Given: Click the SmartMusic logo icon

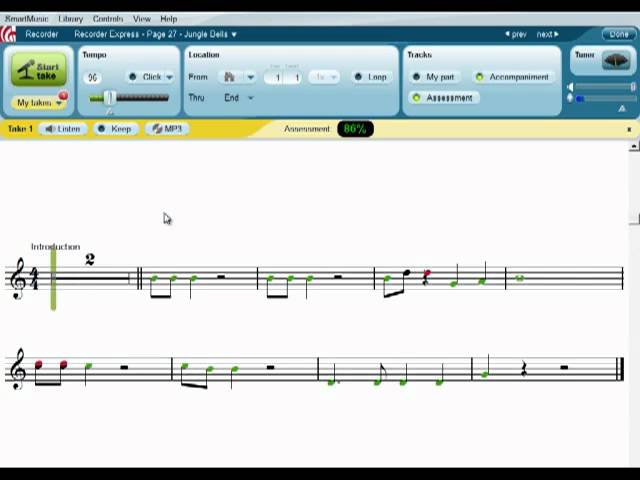Looking at the screenshot, I should [x=8, y=34].
